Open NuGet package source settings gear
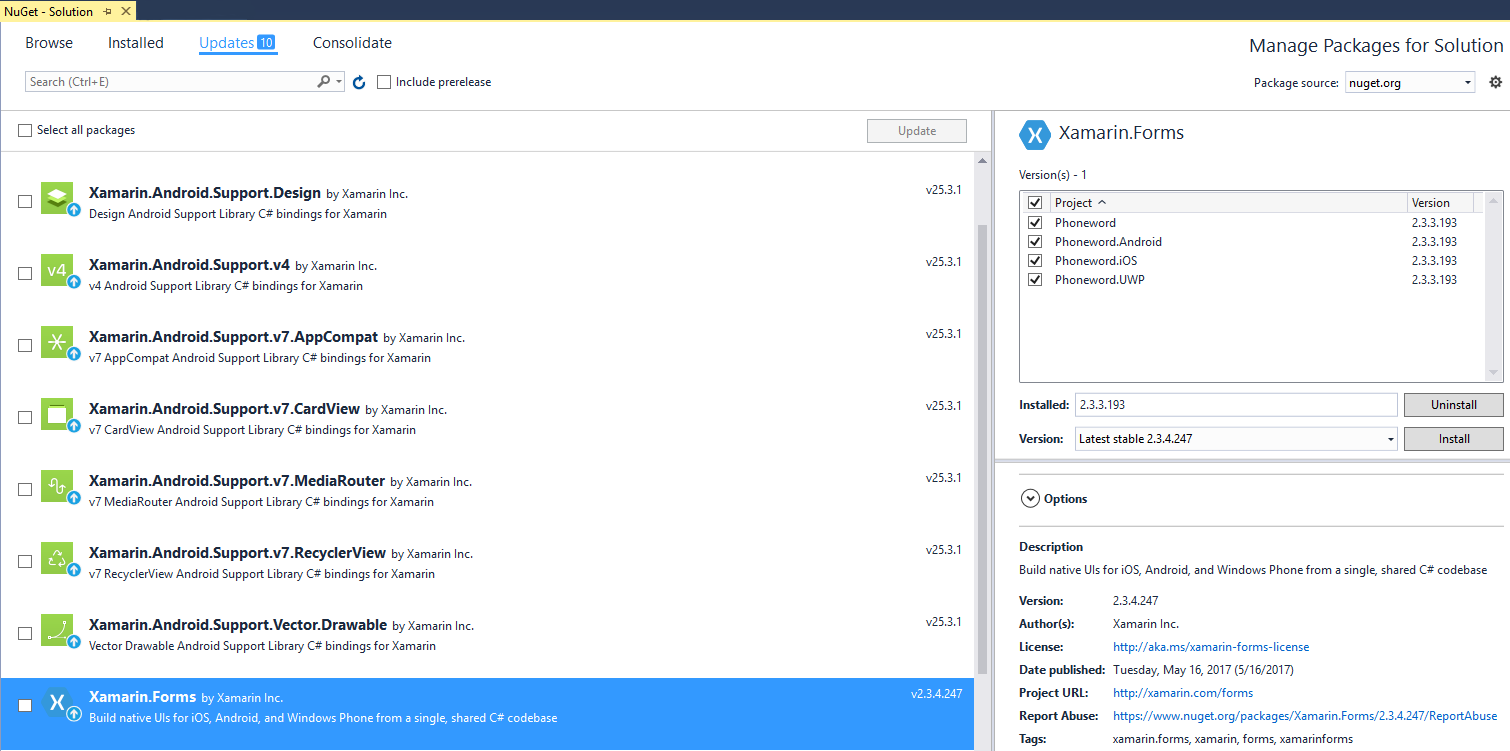Viewport: 1510px width, 751px height. [1496, 82]
